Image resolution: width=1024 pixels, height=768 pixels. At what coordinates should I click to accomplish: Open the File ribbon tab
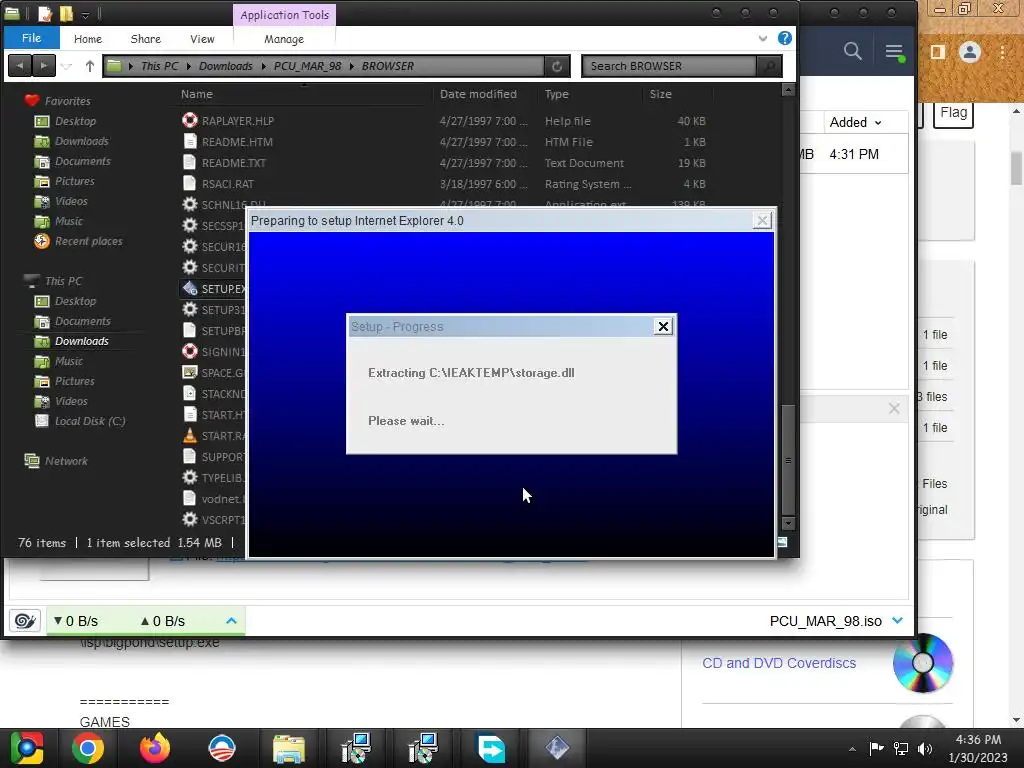pyautogui.click(x=31, y=38)
